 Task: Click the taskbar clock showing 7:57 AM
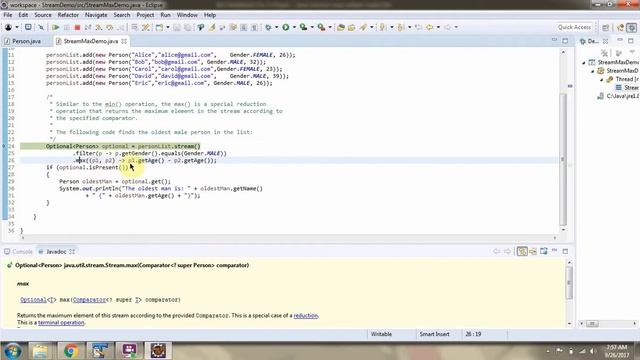click(x=616, y=351)
